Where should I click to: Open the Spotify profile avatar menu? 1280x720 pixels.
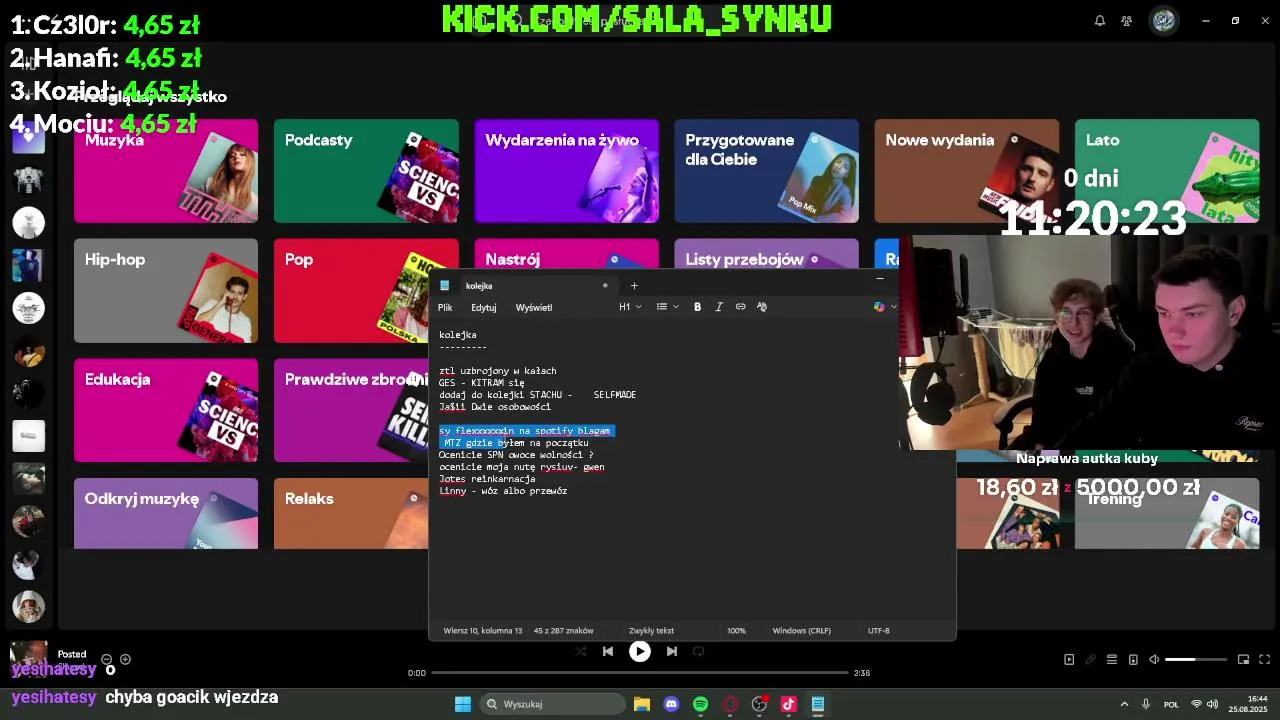pyautogui.click(x=1164, y=21)
